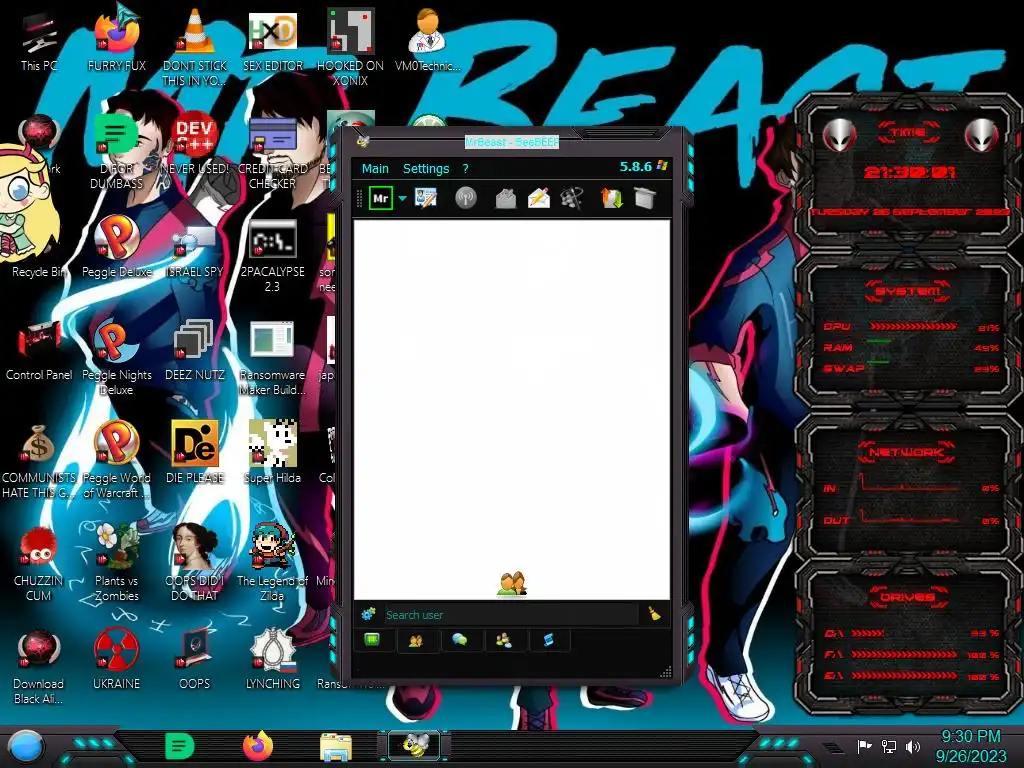Screen dimensions: 1024x768
Task: Click the envelope with pencil compose icon
Action: (x=539, y=198)
